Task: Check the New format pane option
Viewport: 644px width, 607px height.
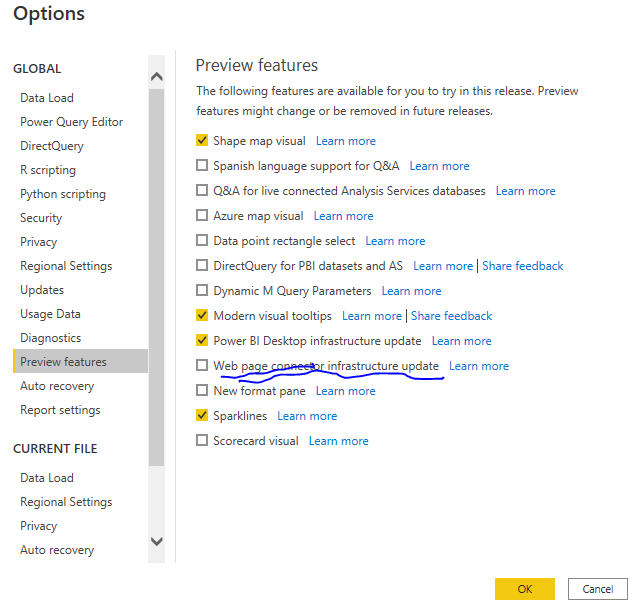Action: 202,391
